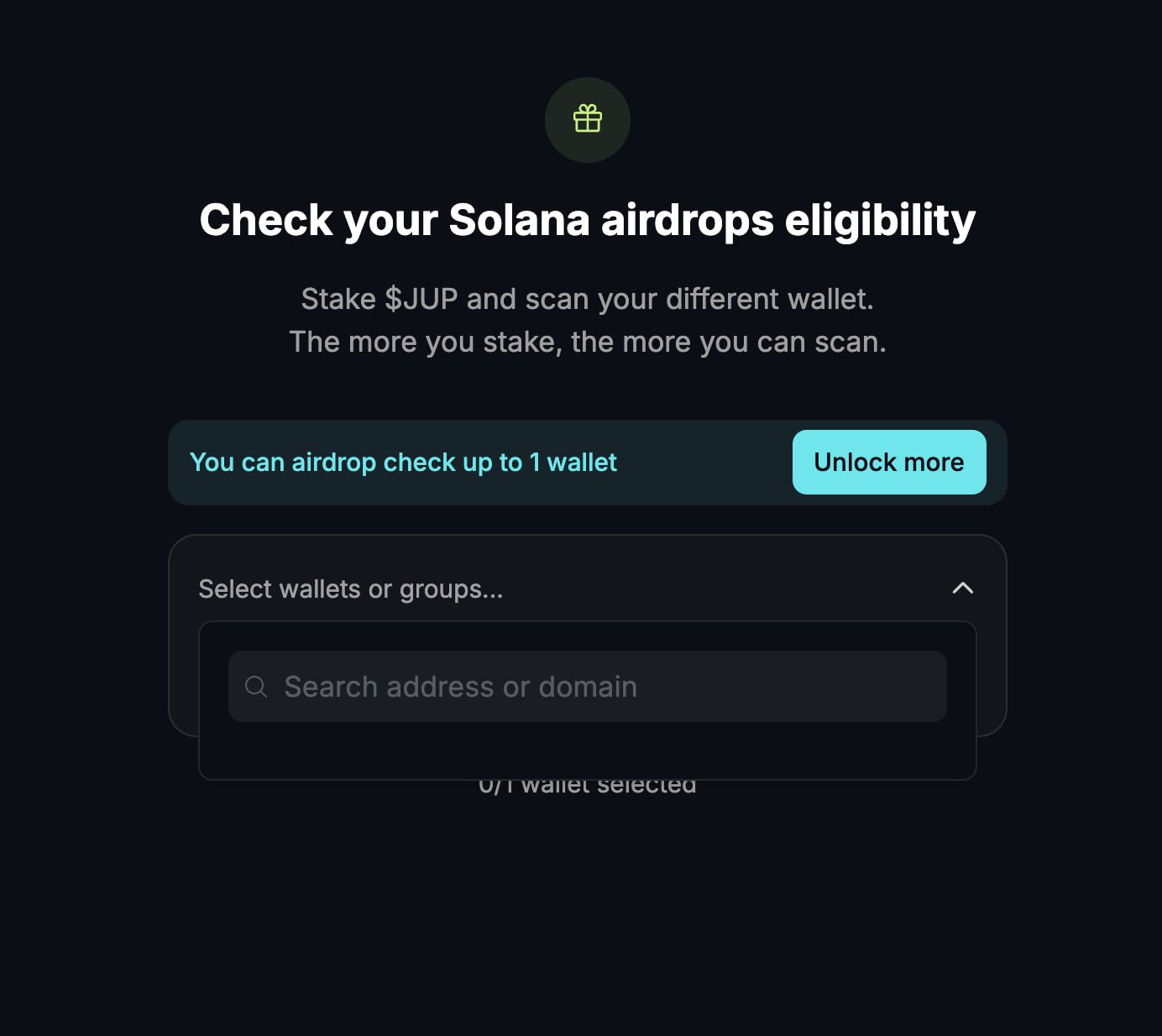This screenshot has width=1162, height=1036.
Task: Click the 1 wallet count in banner
Action: pyautogui.click(x=573, y=463)
